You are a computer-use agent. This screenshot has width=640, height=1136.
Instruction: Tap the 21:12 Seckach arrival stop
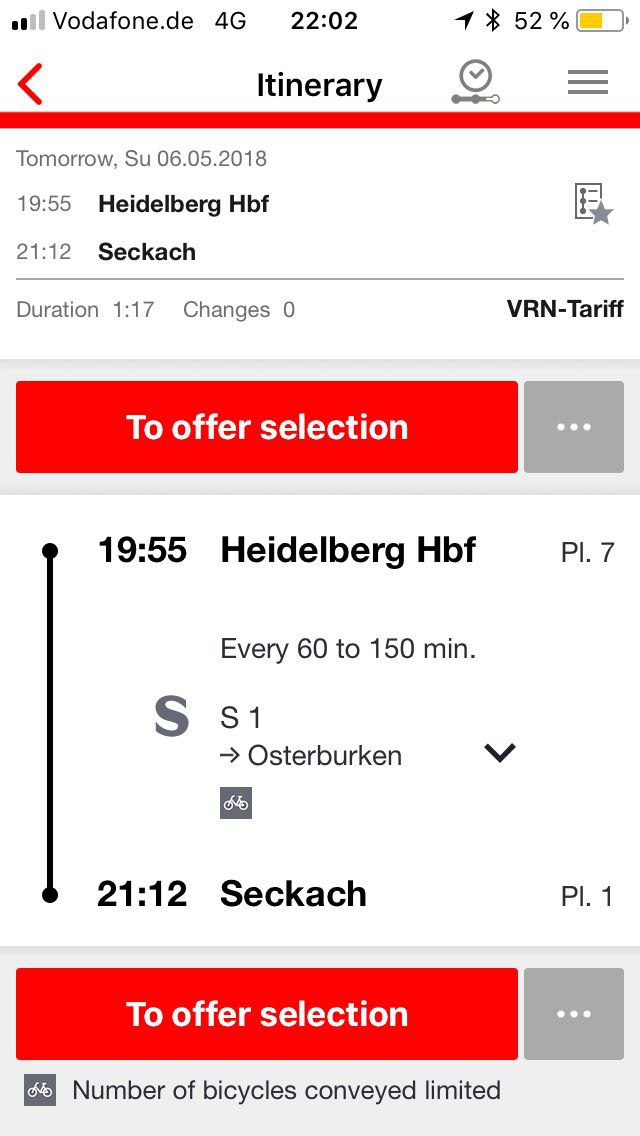tap(293, 894)
